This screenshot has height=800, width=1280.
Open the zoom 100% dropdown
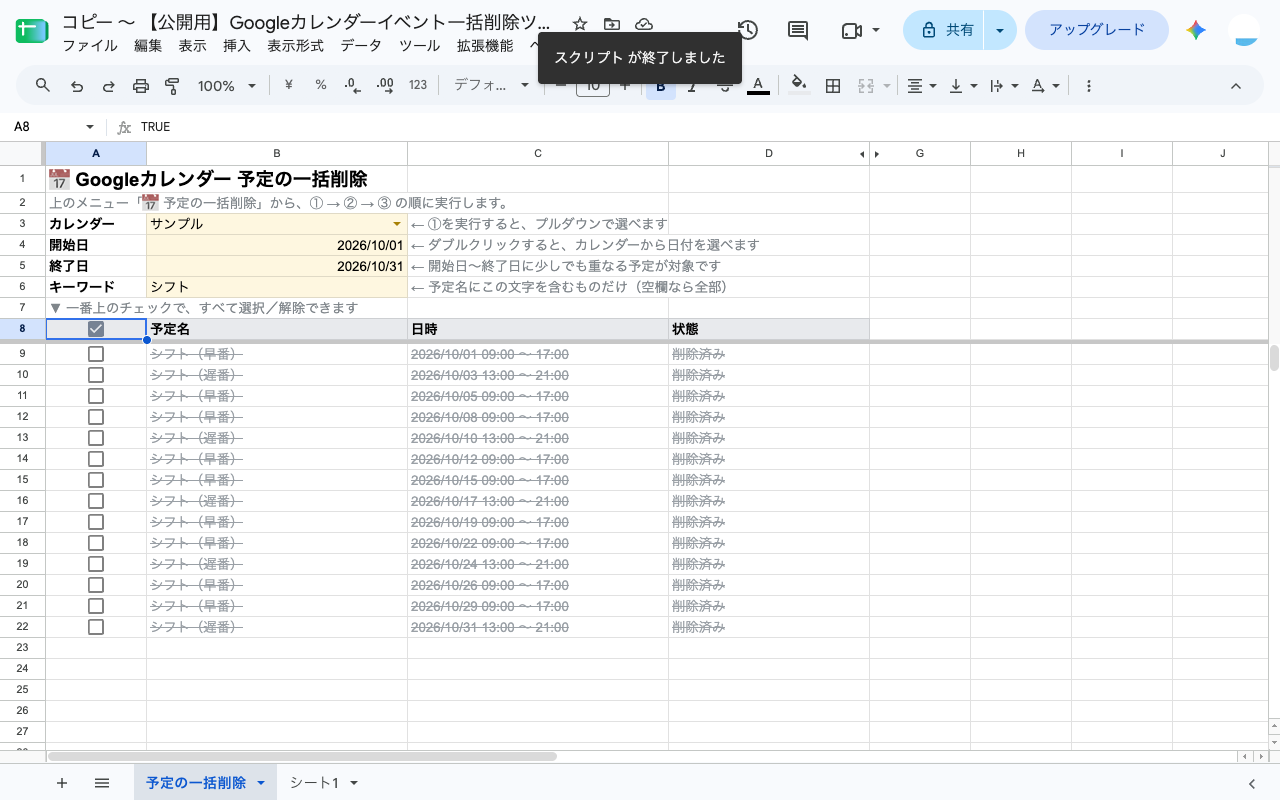227,86
